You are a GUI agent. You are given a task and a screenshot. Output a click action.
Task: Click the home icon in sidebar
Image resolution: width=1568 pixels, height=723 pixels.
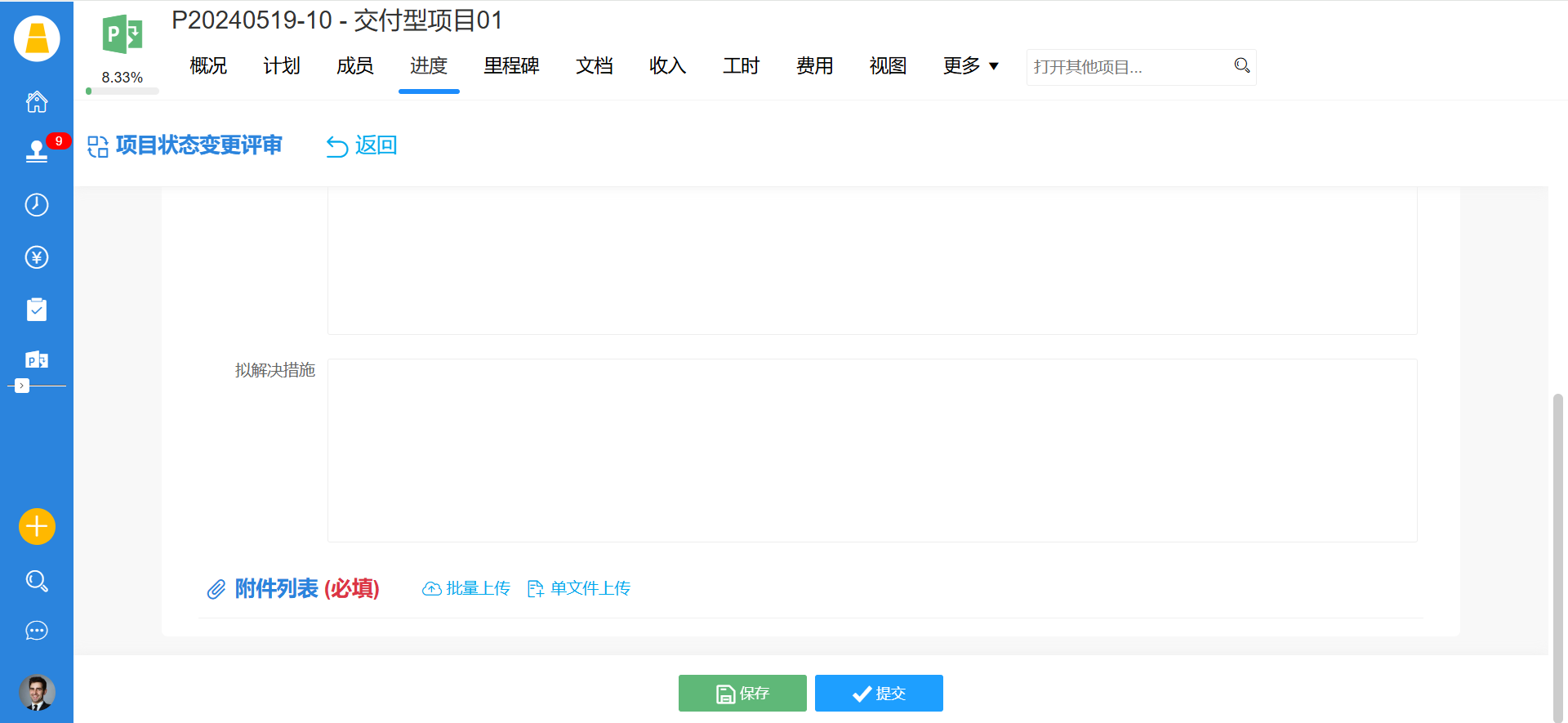tap(37, 102)
